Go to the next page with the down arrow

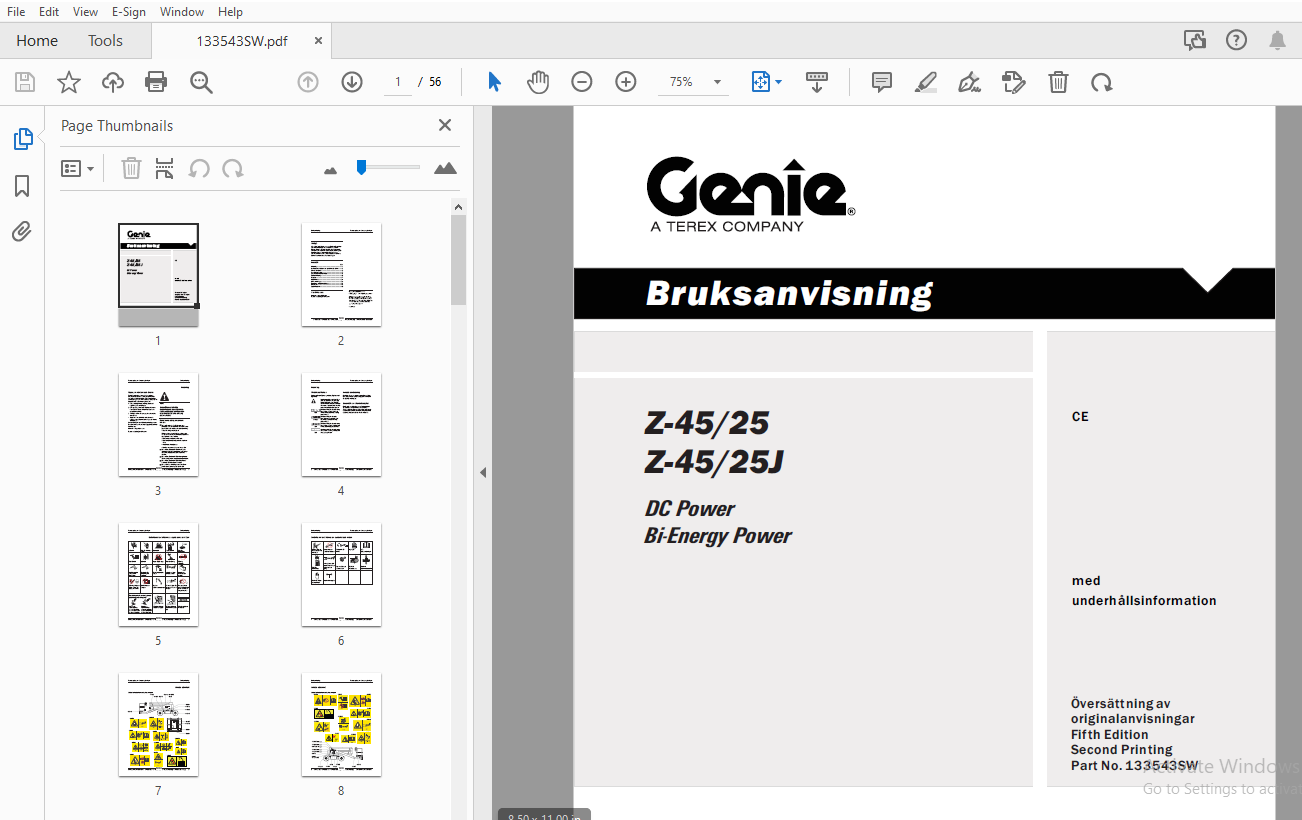click(352, 82)
